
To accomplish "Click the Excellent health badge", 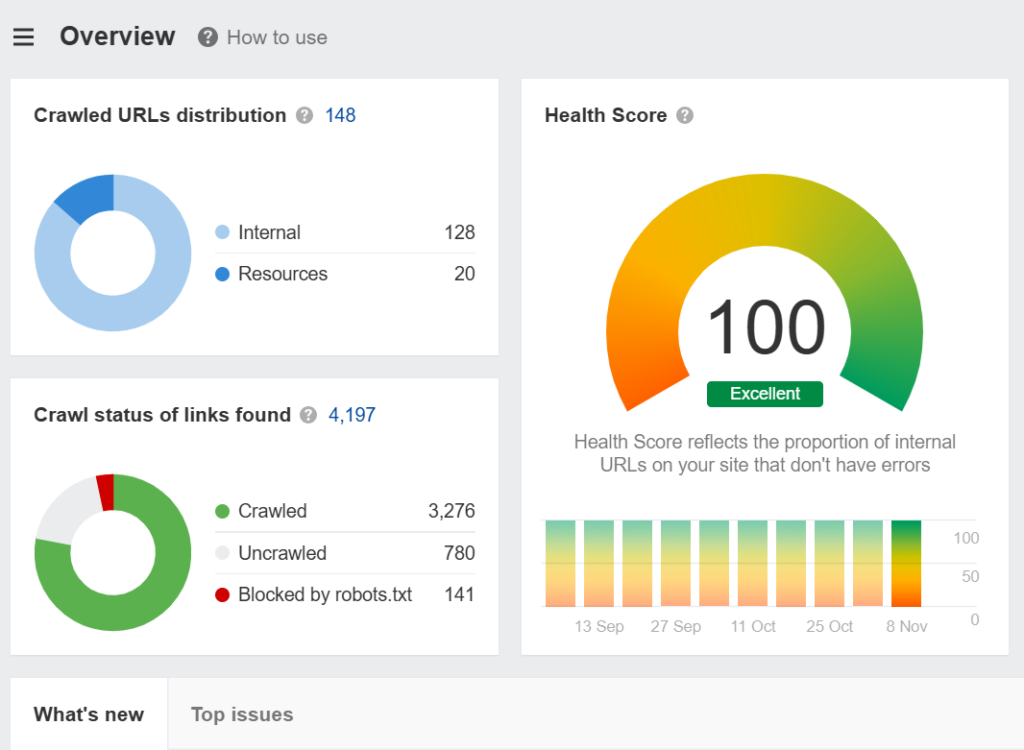I will click(x=764, y=394).
